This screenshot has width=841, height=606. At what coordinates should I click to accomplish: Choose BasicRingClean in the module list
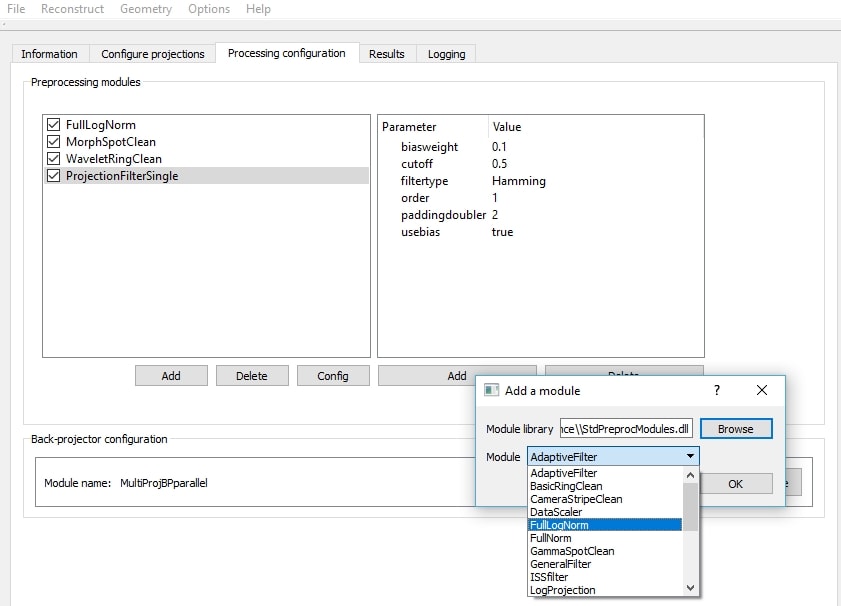coord(606,486)
